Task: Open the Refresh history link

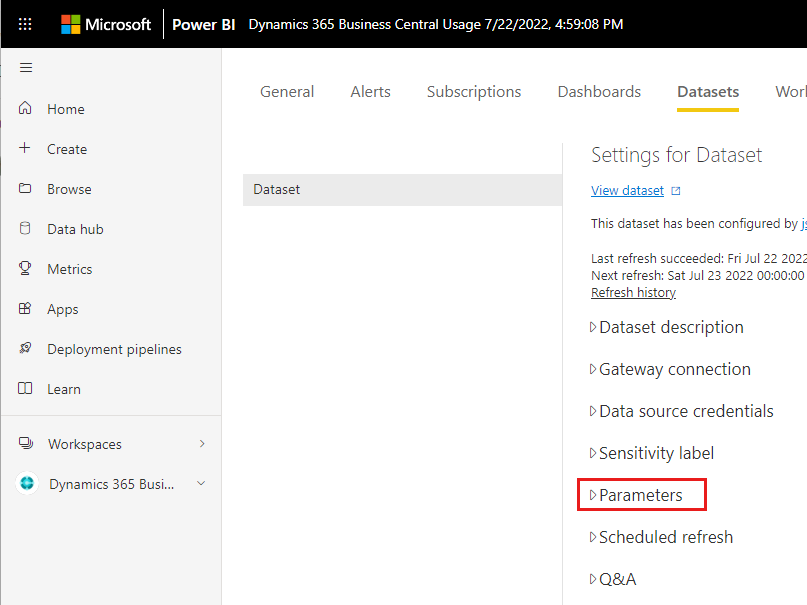Action: click(633, 292)
